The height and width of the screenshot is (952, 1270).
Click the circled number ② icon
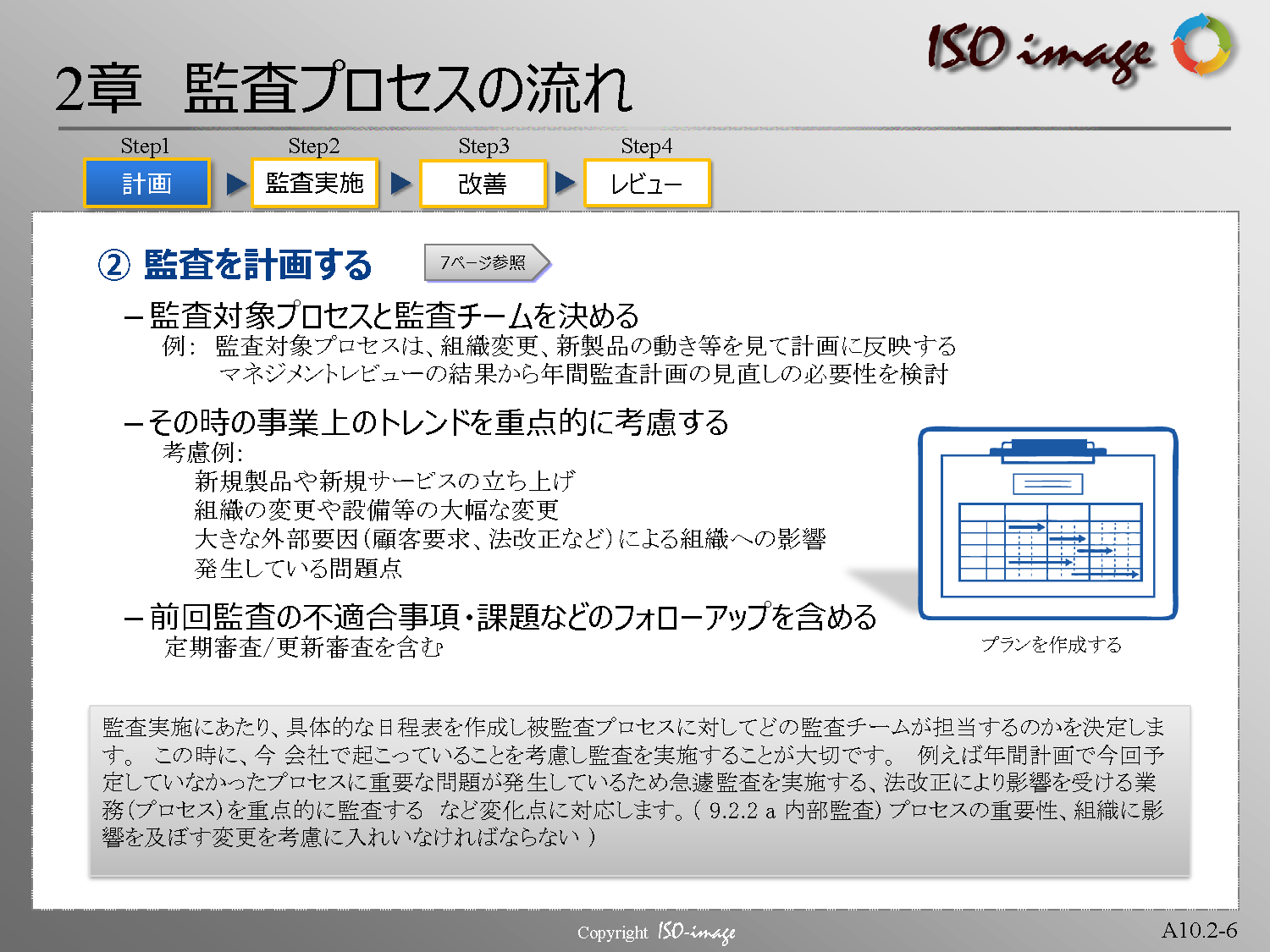tap(114, 265)
